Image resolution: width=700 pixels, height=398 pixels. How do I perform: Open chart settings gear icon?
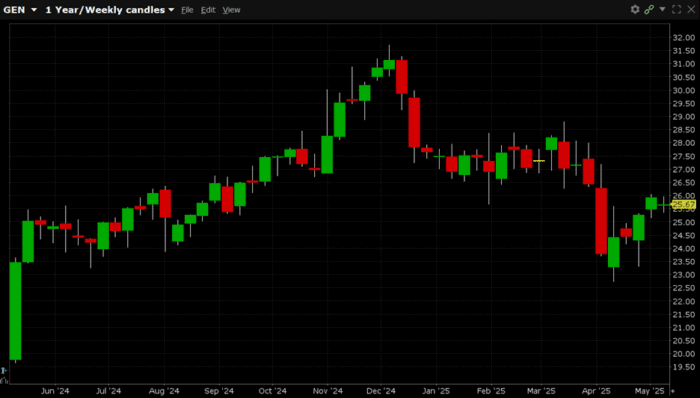[x=635, y=9]
